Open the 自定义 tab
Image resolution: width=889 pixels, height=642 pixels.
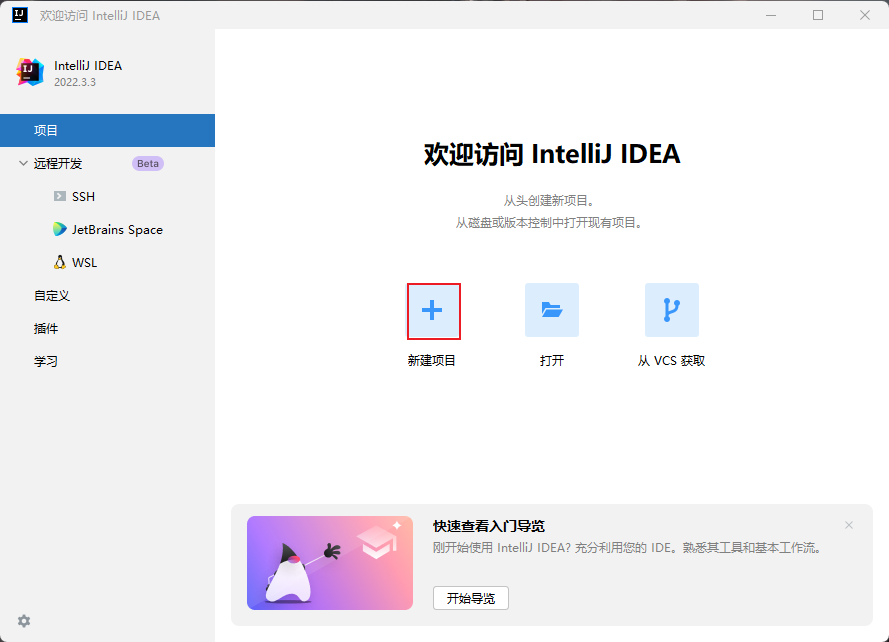click(x=107, y=295)
